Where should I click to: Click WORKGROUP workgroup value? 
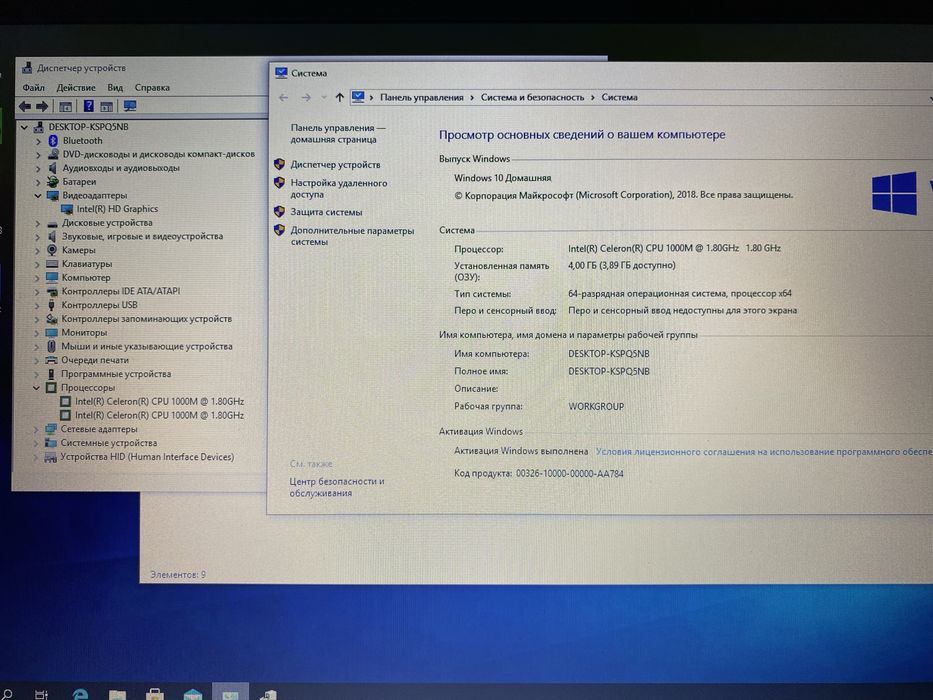coord(596,407)
